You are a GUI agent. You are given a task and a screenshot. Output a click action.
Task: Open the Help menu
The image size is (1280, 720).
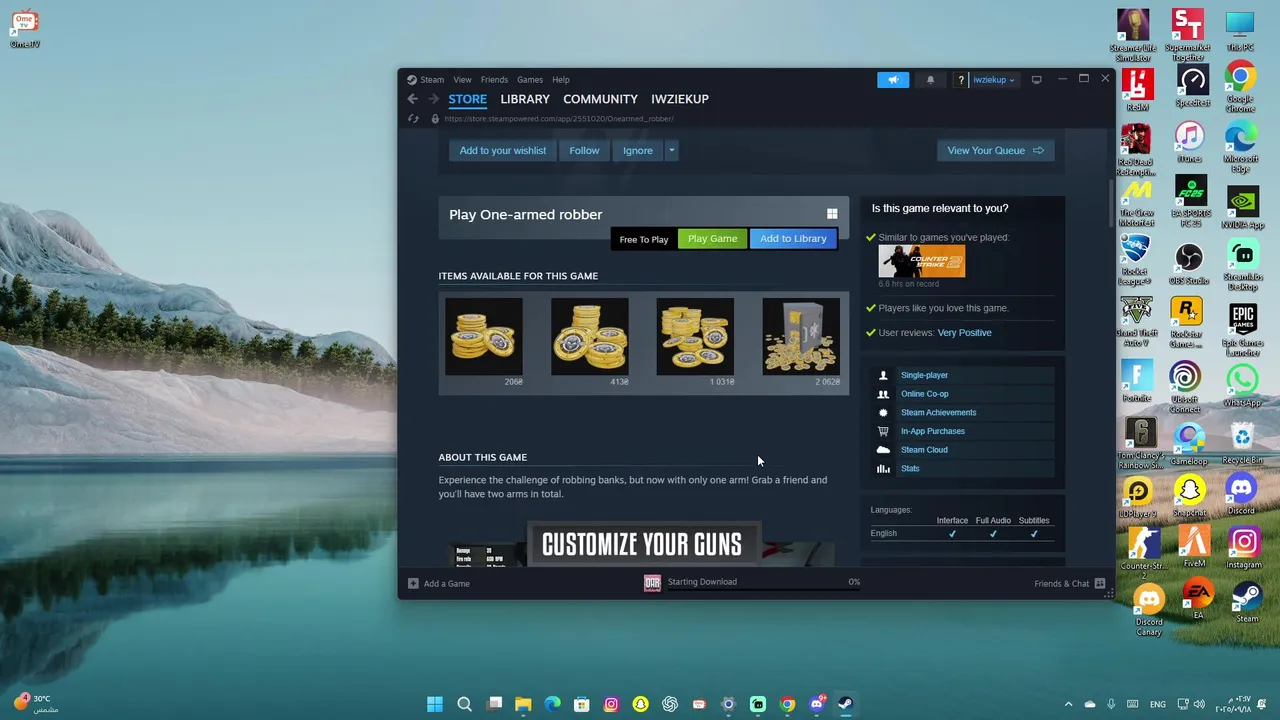click(561, 80)
